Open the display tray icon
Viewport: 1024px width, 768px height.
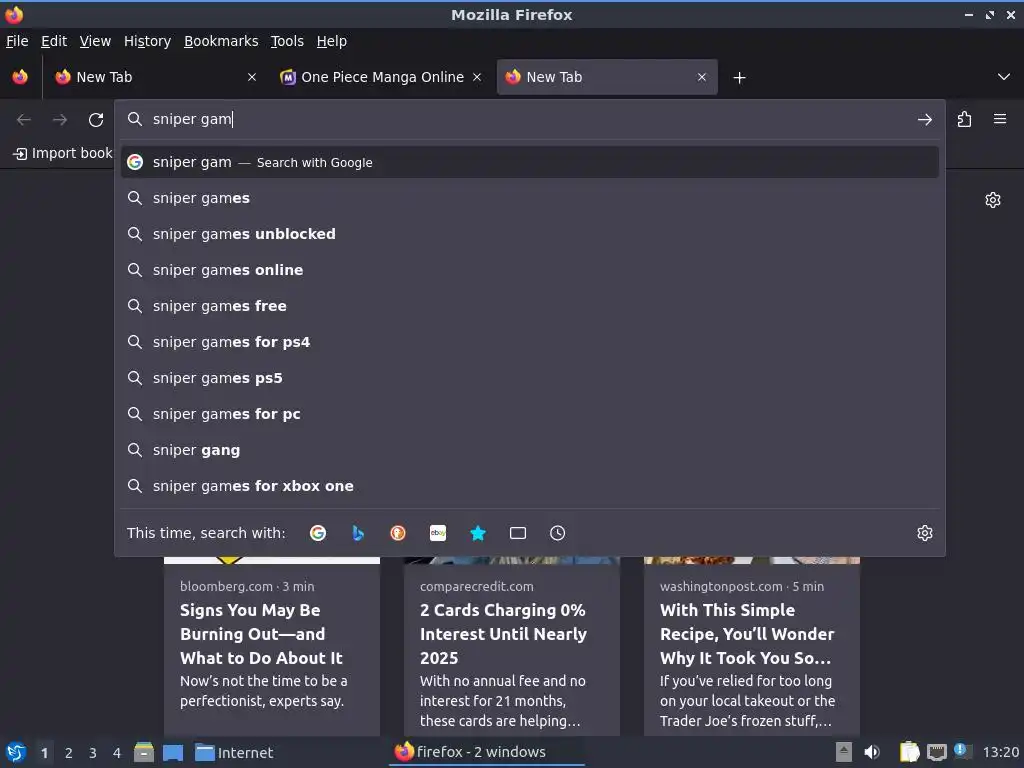(937, 752)
